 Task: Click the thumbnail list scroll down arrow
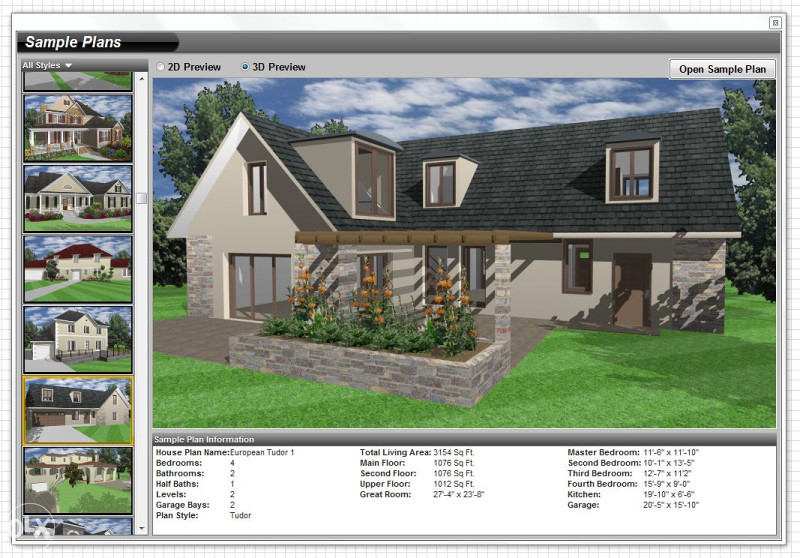pyautogui.click(x=142, y=528)
